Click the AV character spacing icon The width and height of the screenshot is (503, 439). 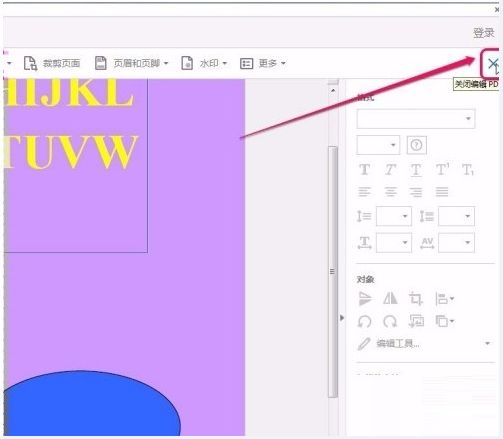point(427,243)
